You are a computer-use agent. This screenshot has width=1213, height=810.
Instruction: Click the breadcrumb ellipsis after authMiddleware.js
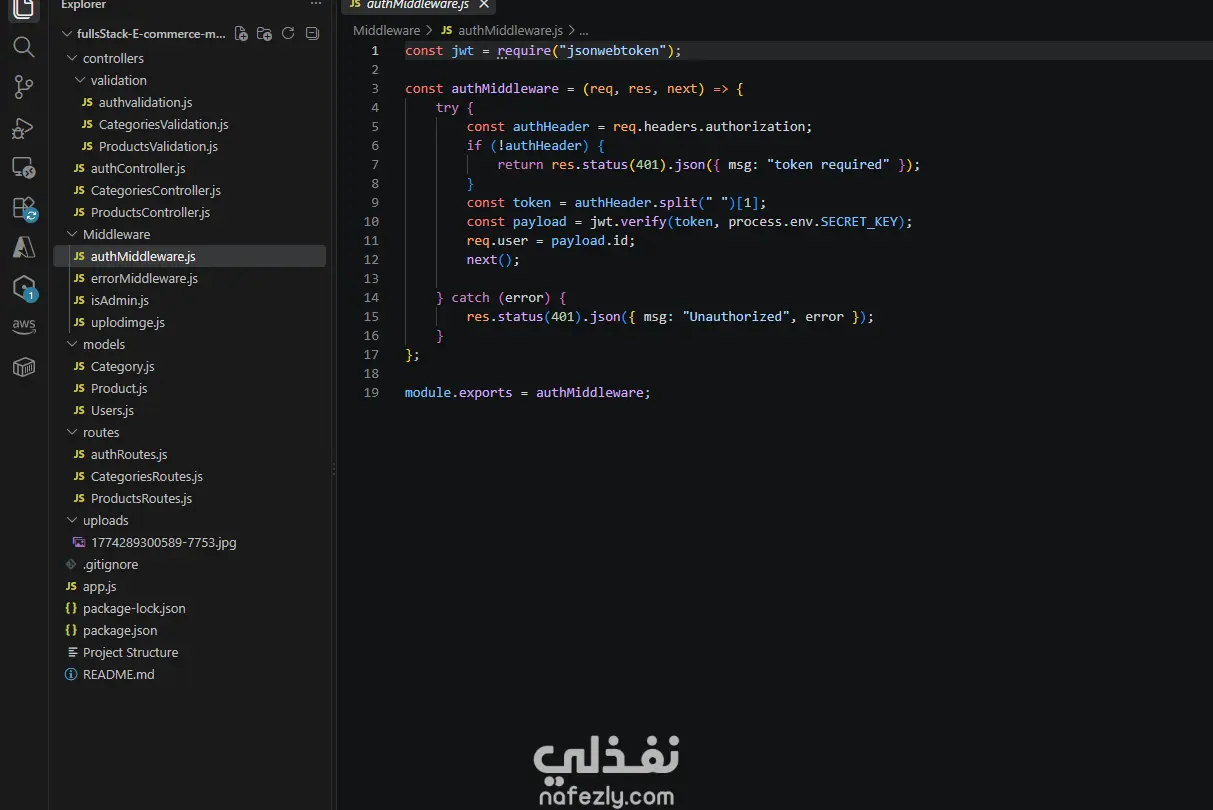tap(584, 31)
